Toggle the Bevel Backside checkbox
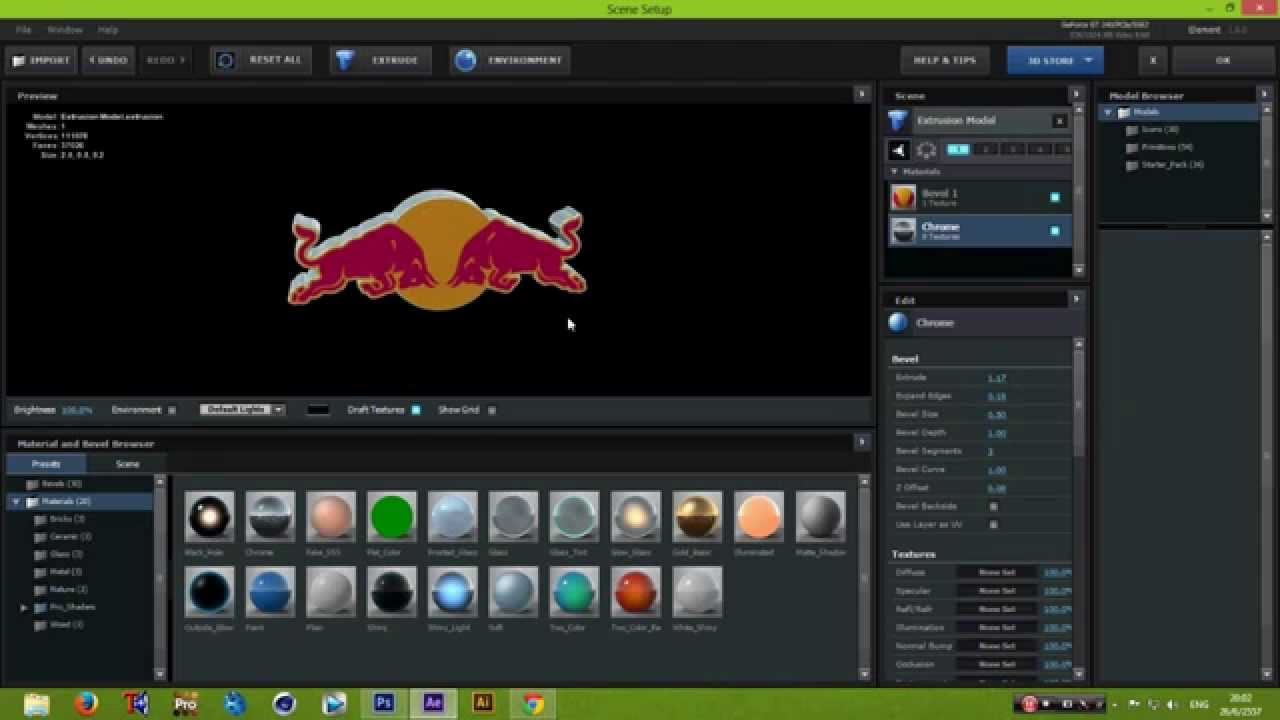This screenshot has width=1280, height=720. click(x=993, y=506)
